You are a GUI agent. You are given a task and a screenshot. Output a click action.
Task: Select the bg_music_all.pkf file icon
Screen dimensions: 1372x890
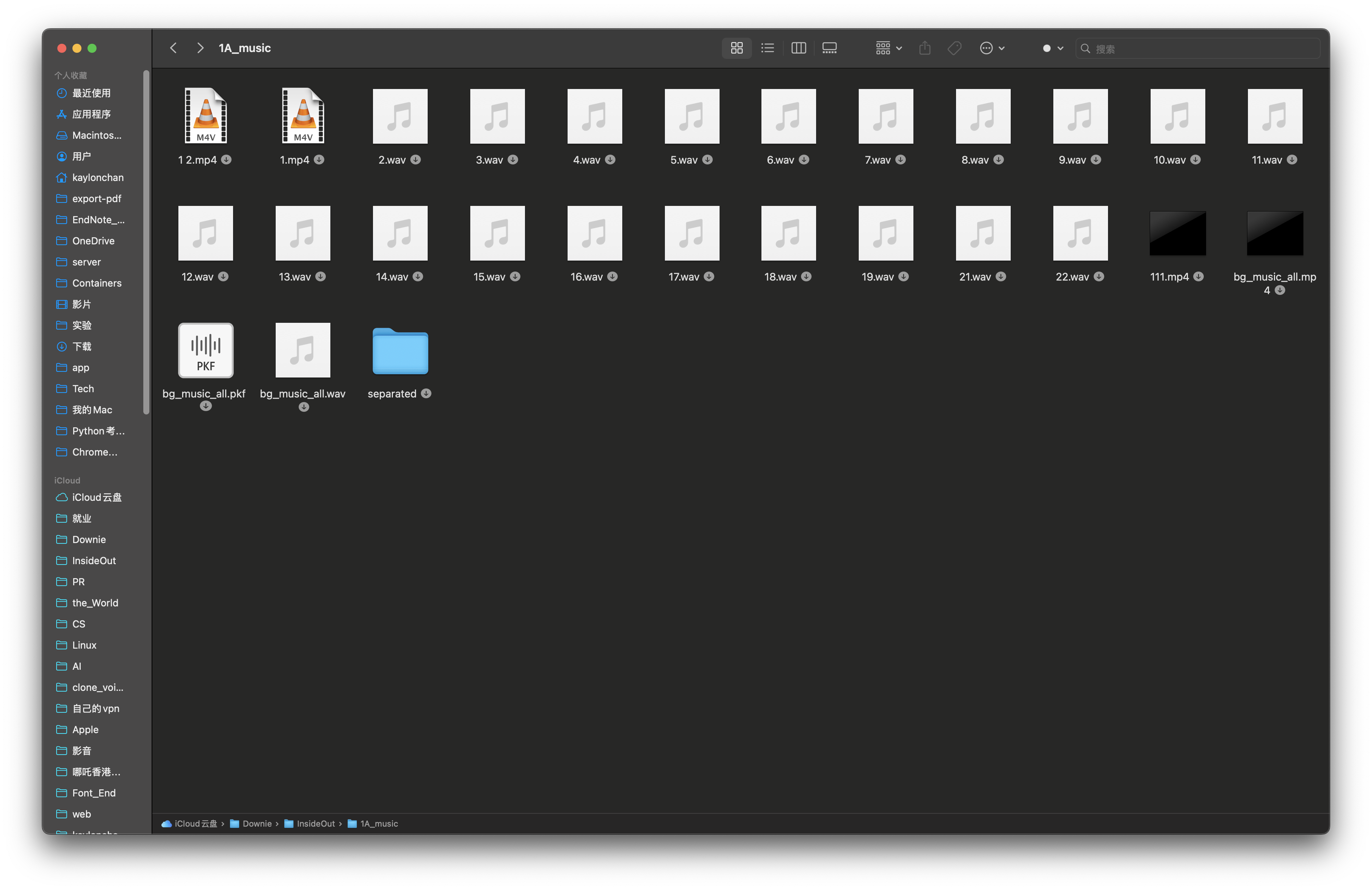206,350
